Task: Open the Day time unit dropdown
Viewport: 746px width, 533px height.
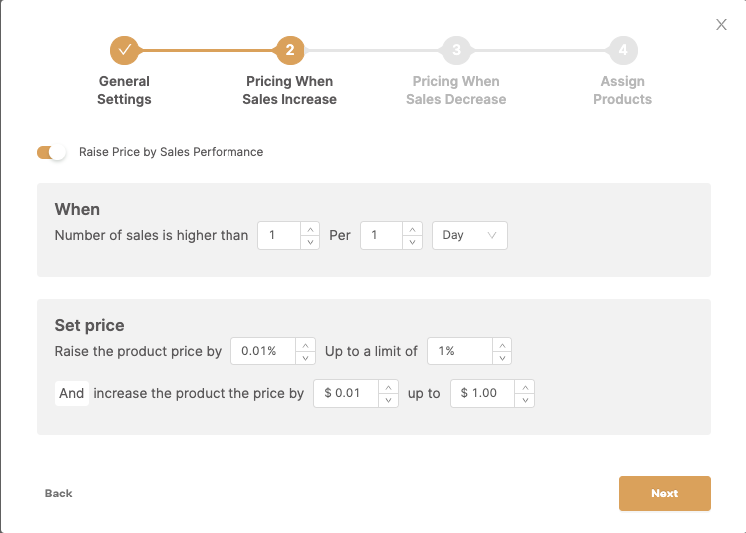Action: point(470,235)
